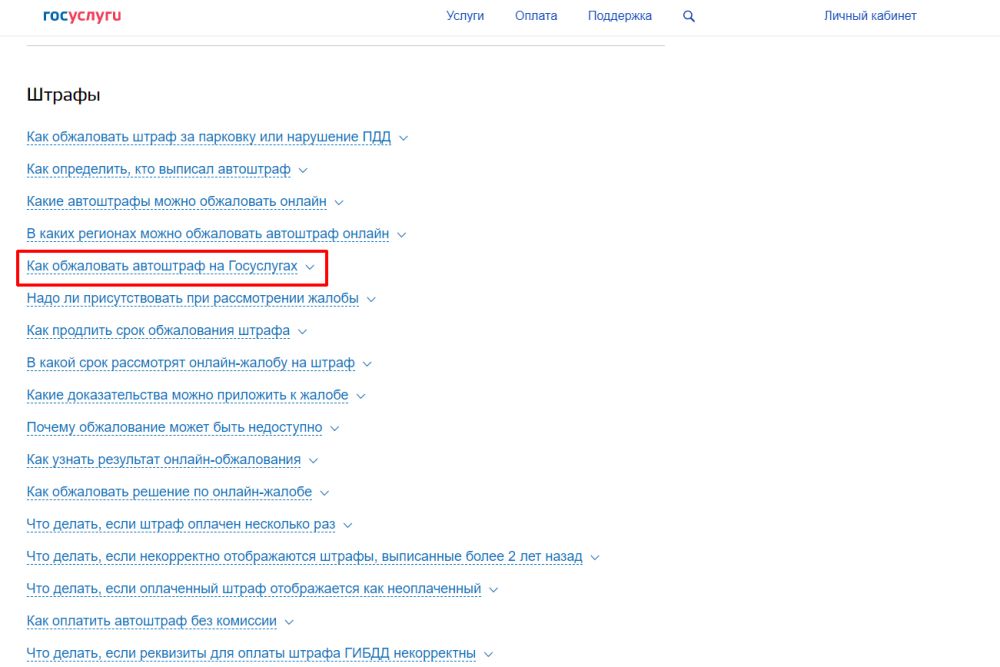Open 'Как продлить срок обжалования штрафа'

click(158, 331)
